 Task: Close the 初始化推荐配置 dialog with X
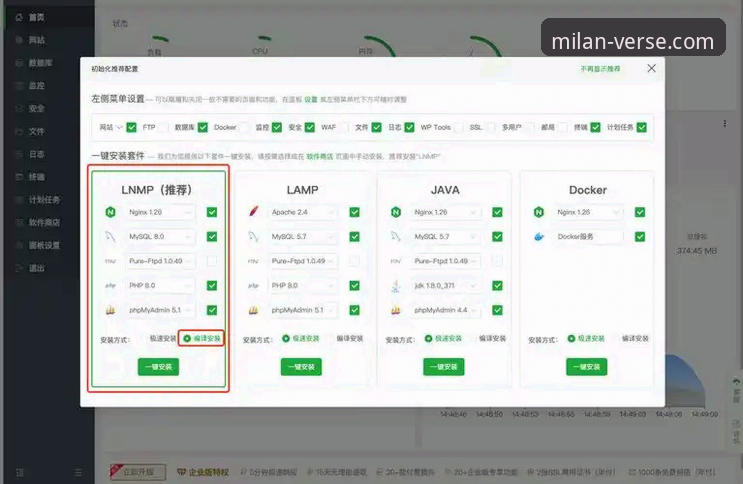click(652, 68)
